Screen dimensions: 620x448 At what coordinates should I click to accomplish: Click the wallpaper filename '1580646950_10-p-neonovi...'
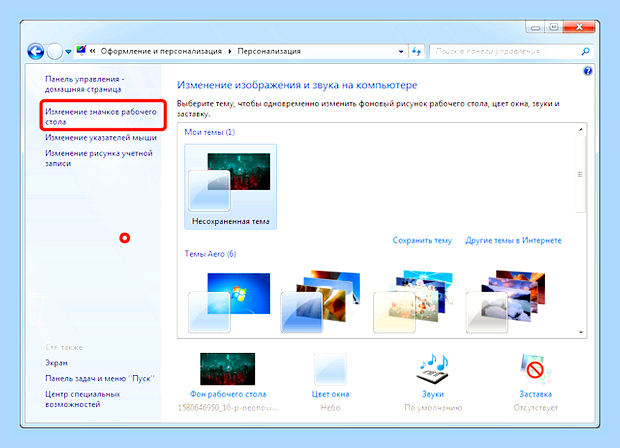228,408
